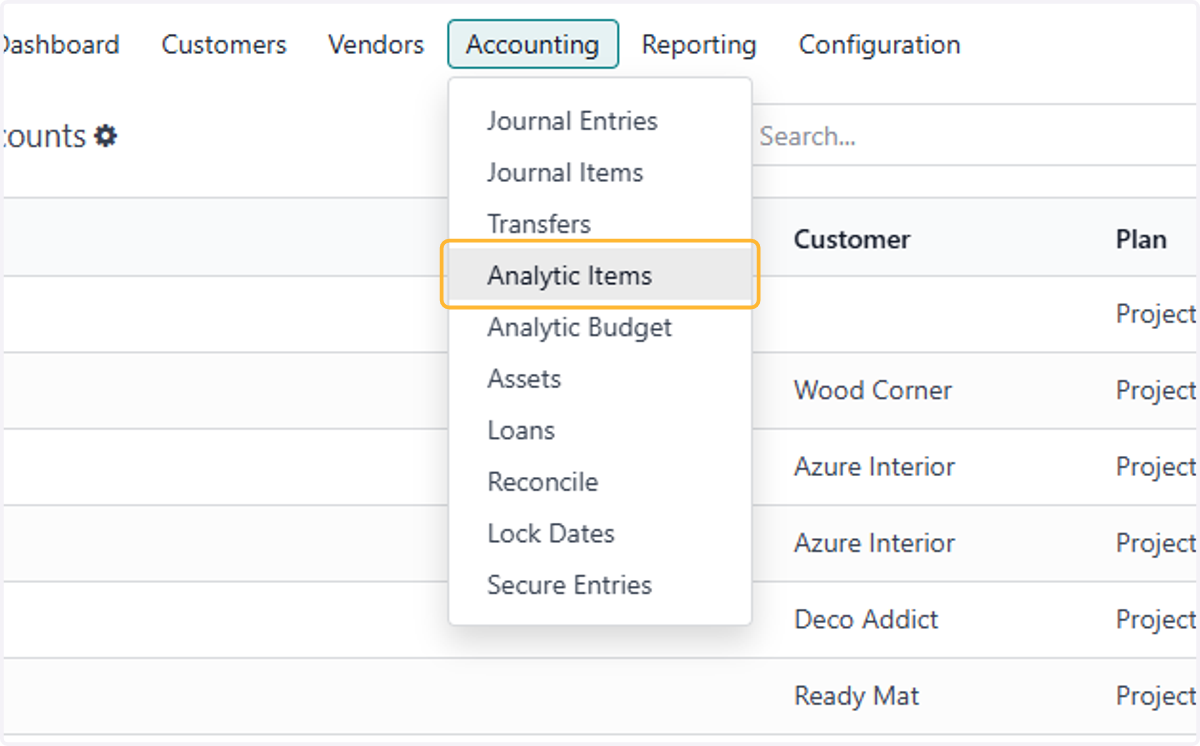Sort by the Customer column header

coord(852,240)
